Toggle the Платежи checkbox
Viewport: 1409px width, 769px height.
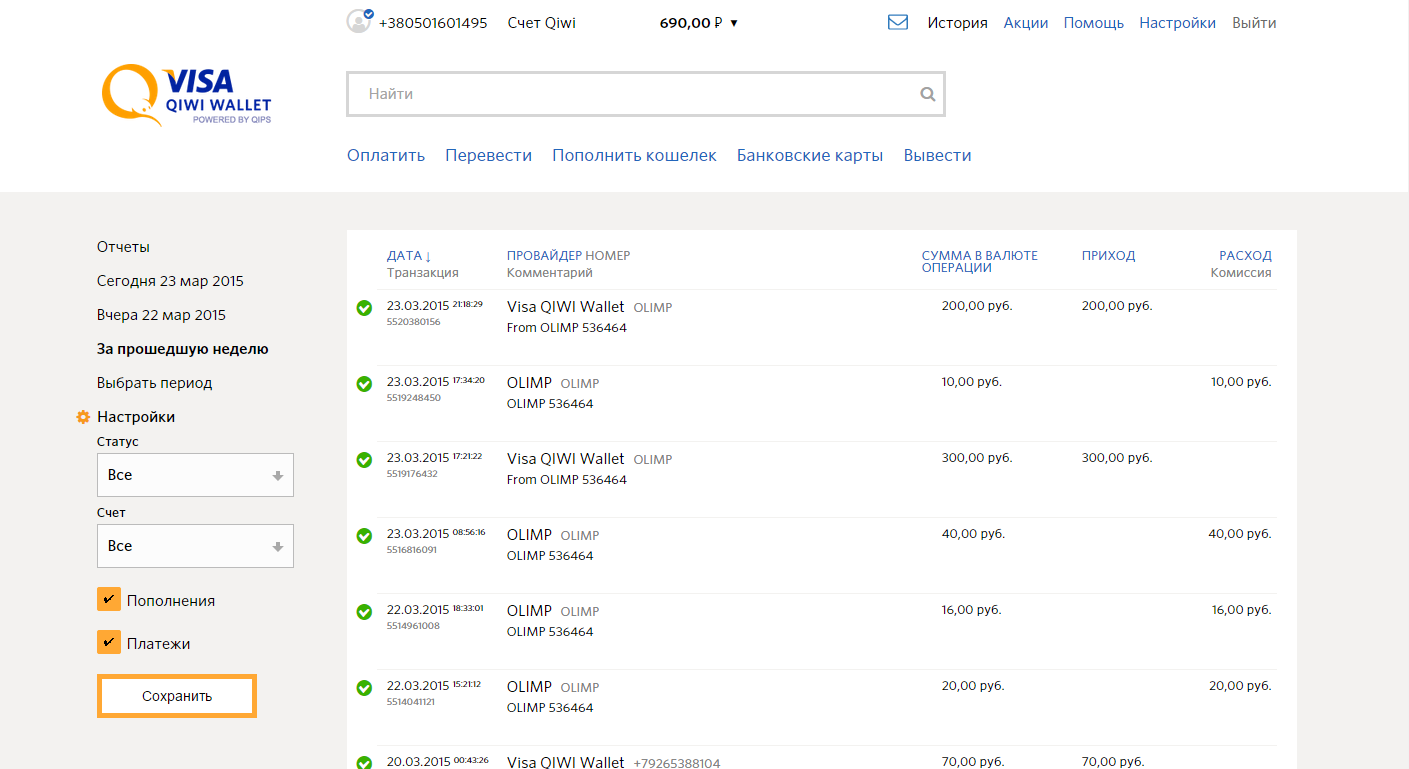point(109,642)
